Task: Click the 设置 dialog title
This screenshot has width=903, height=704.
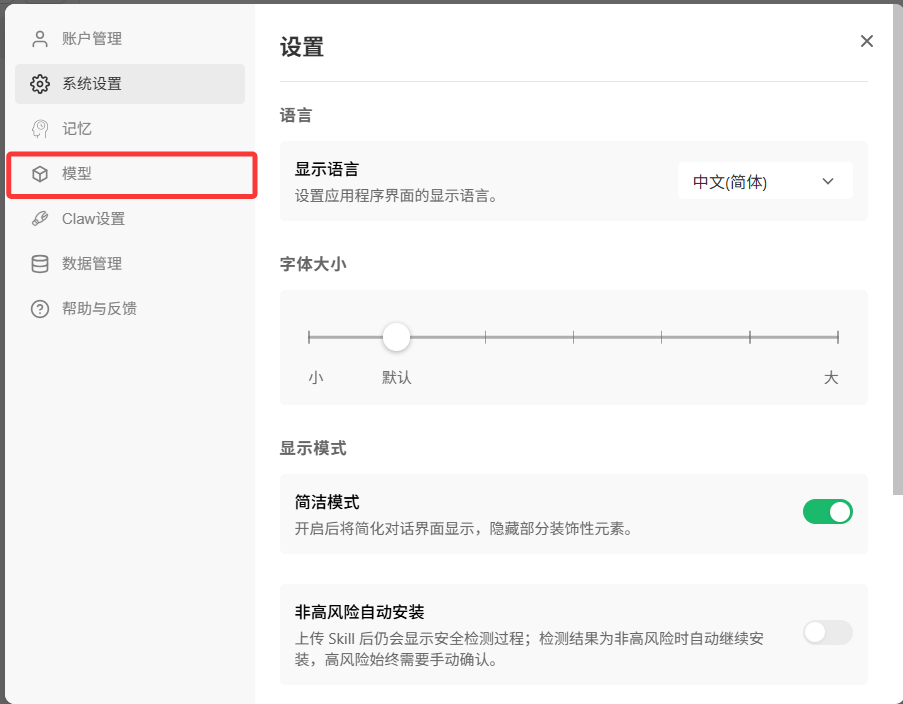Action: pyautogui.click(x=302, y=47)
